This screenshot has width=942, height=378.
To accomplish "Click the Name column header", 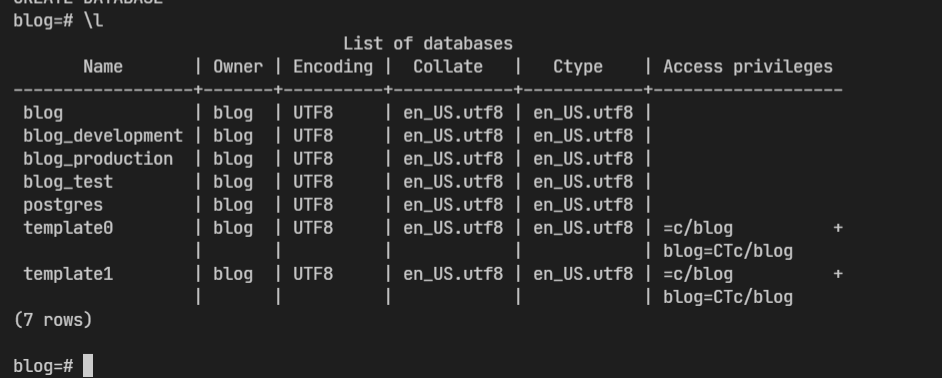I will coord(103,67).
